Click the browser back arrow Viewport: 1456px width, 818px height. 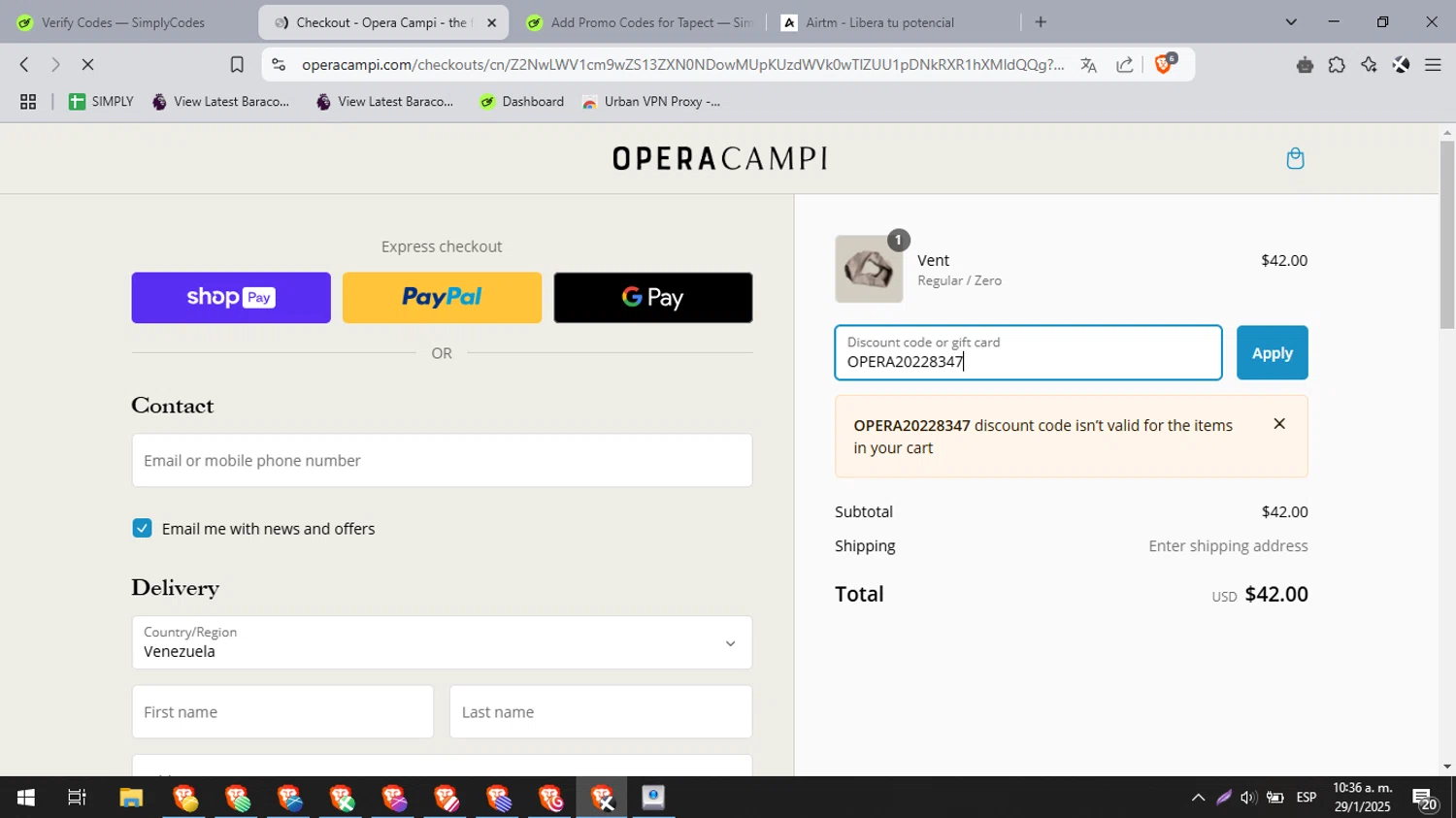[x=24, y=65]
